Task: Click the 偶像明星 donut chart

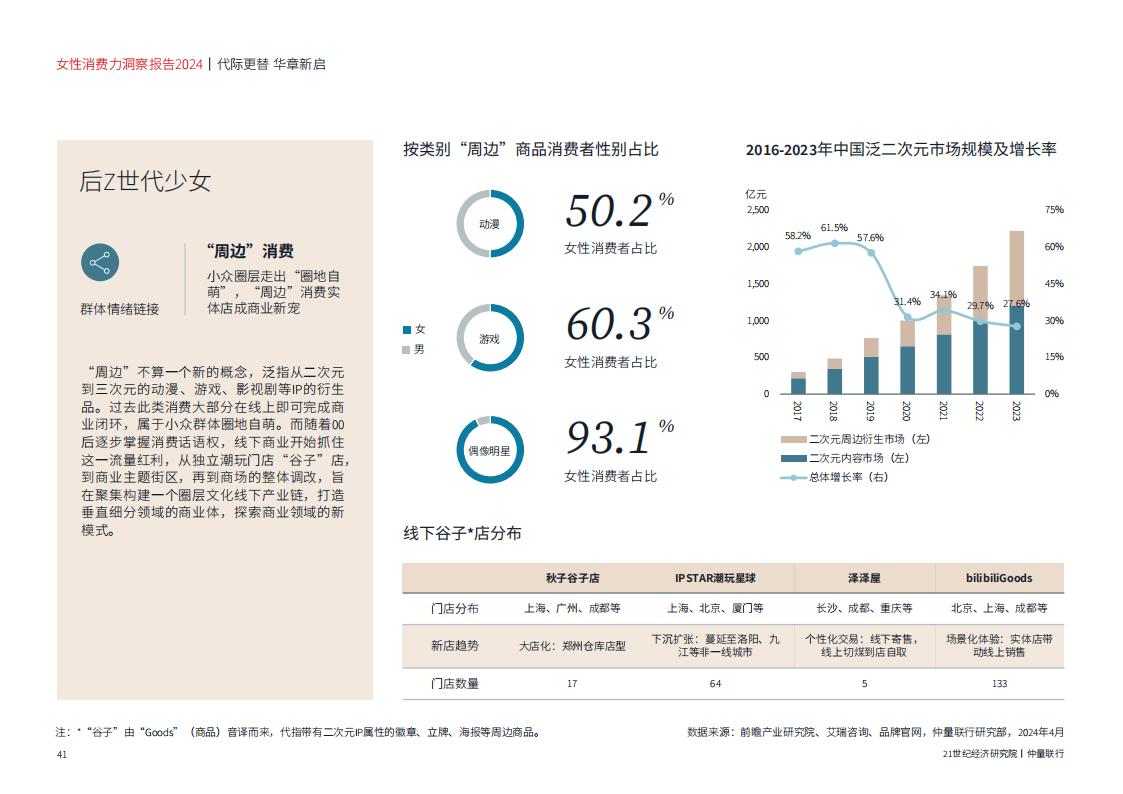Action: 490,451
